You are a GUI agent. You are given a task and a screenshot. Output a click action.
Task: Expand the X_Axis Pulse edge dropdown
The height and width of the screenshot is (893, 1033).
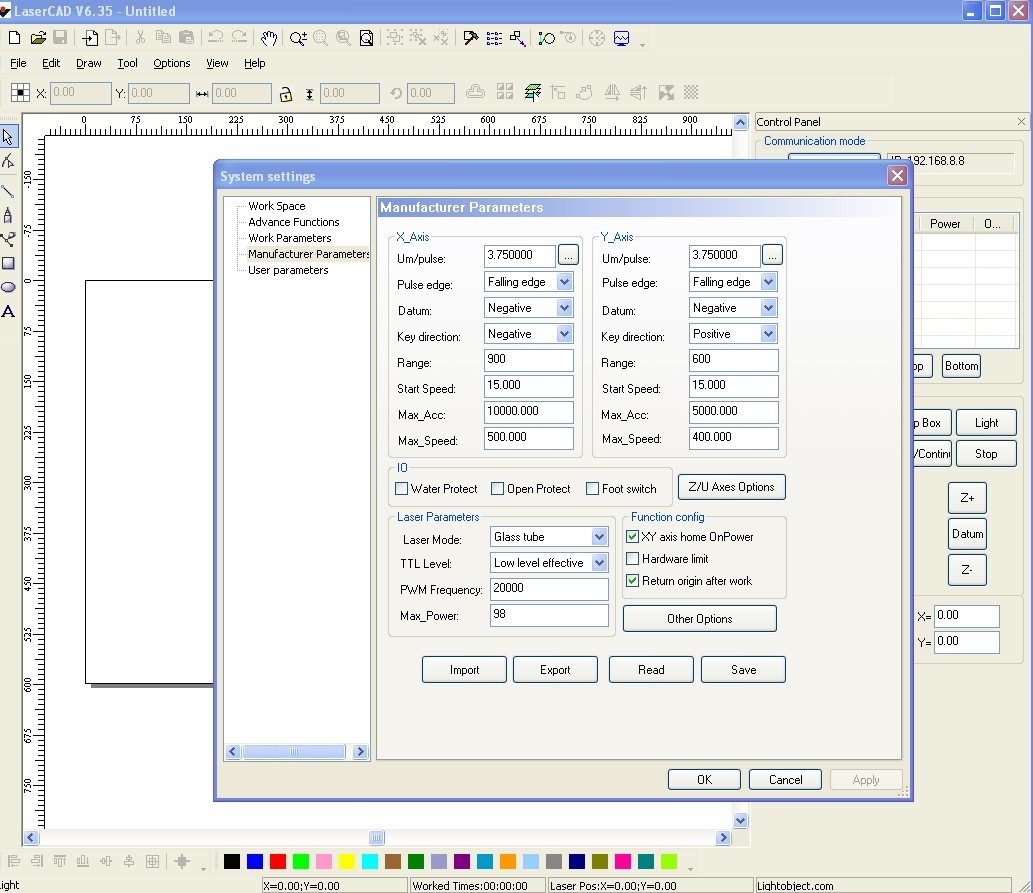564,282
